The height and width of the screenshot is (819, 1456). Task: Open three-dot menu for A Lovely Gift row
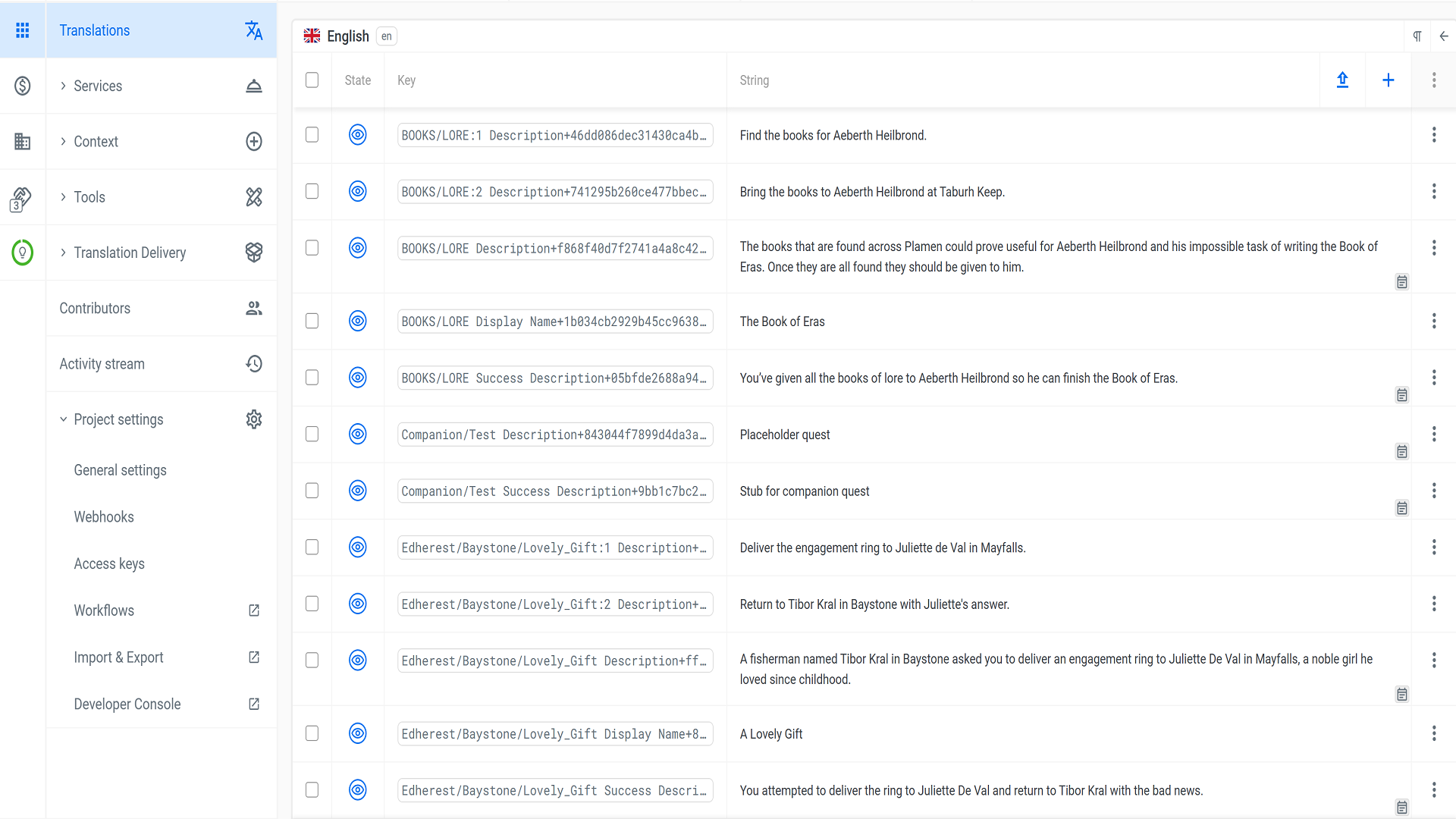(x=1434, y=733)
